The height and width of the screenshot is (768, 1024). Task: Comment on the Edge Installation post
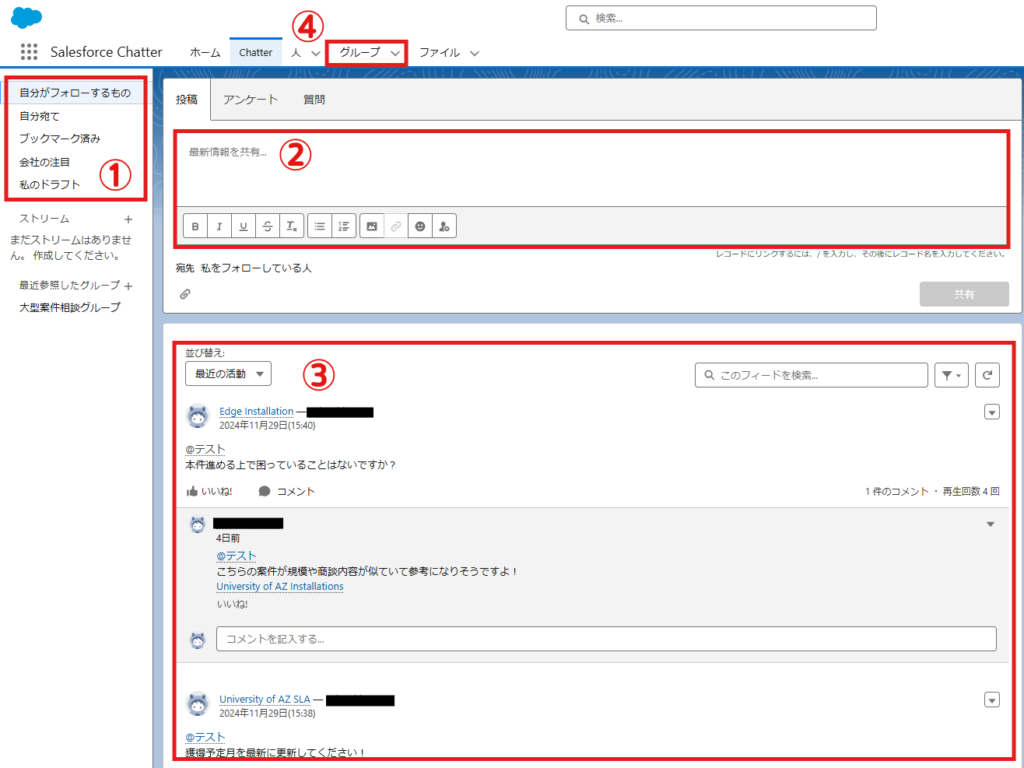click(287, 491)
